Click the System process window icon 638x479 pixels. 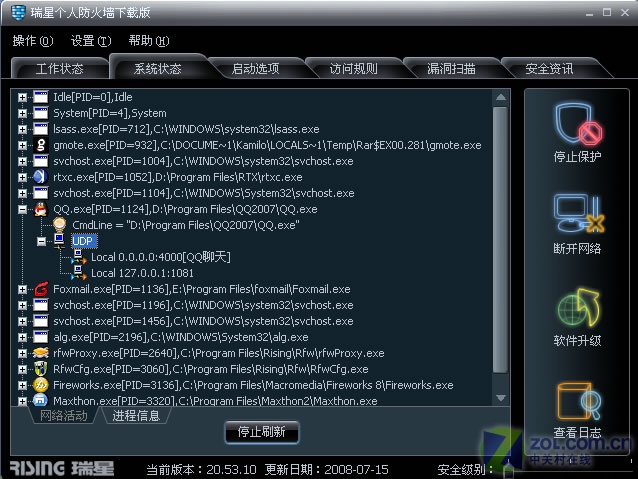41,113
